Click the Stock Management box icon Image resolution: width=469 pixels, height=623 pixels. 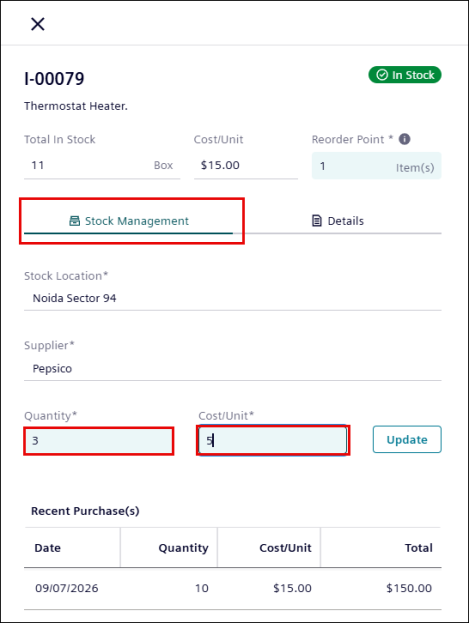pos(74,221)
